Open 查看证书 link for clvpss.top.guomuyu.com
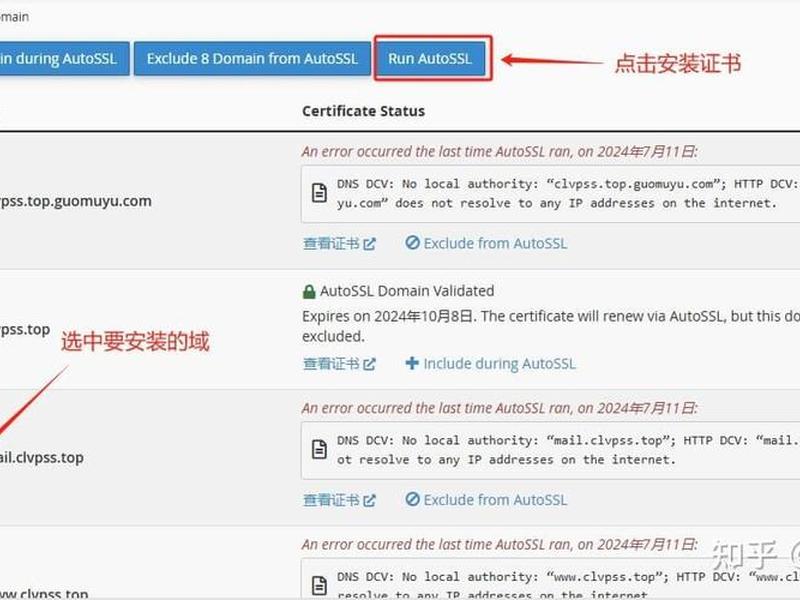 [x=339, y=244]
